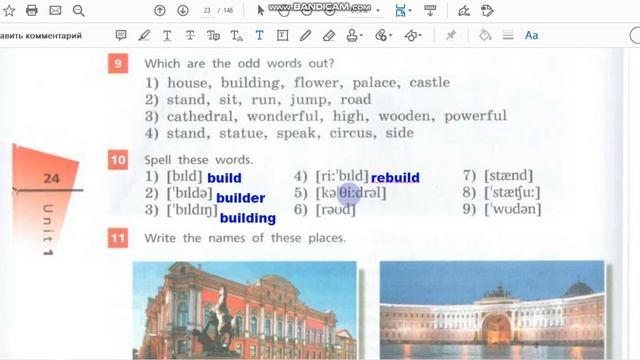Click the white arched building night photo

click(x=492, y=310)
